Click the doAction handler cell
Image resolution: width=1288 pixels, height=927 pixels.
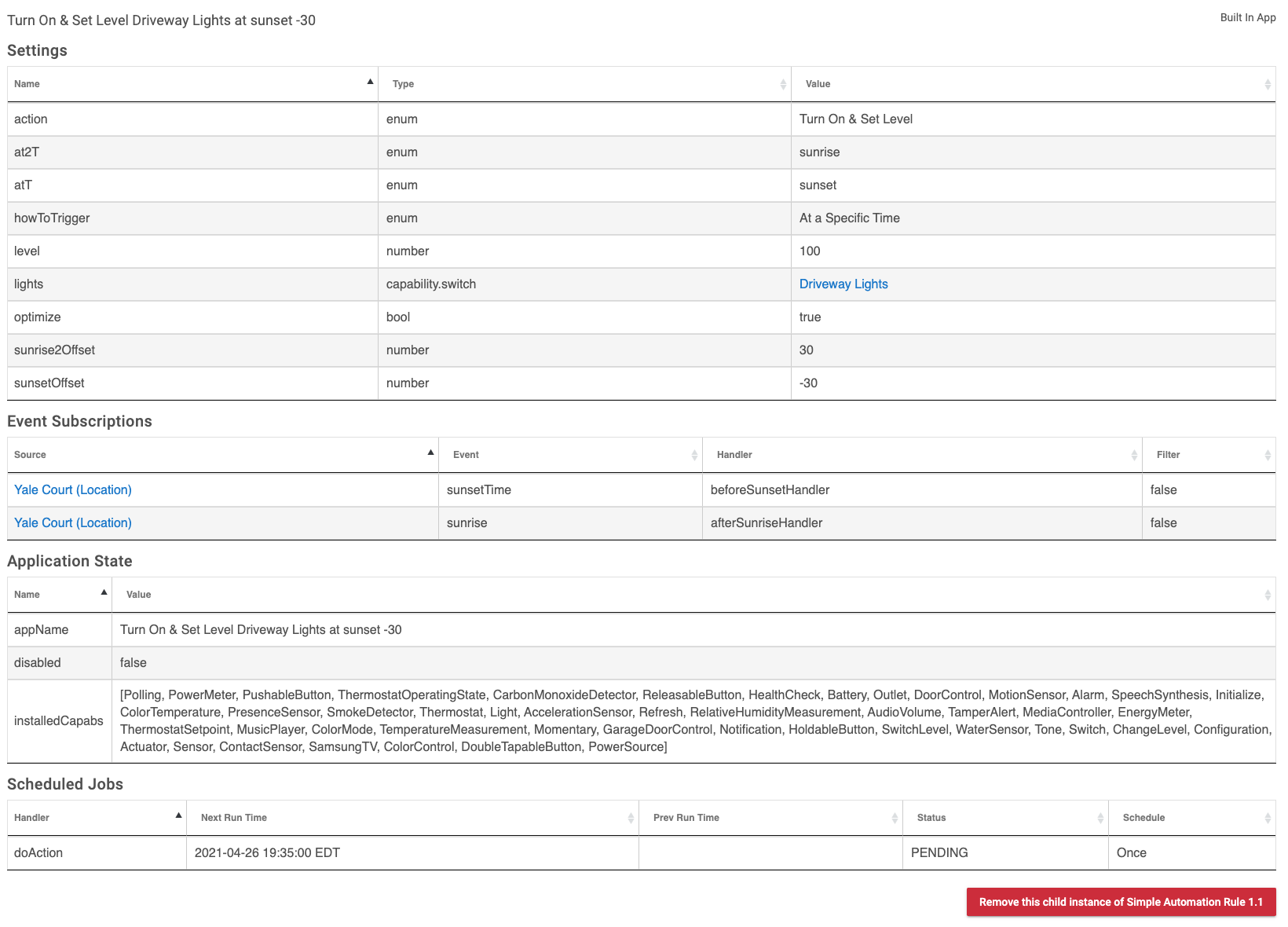(97, 853)
